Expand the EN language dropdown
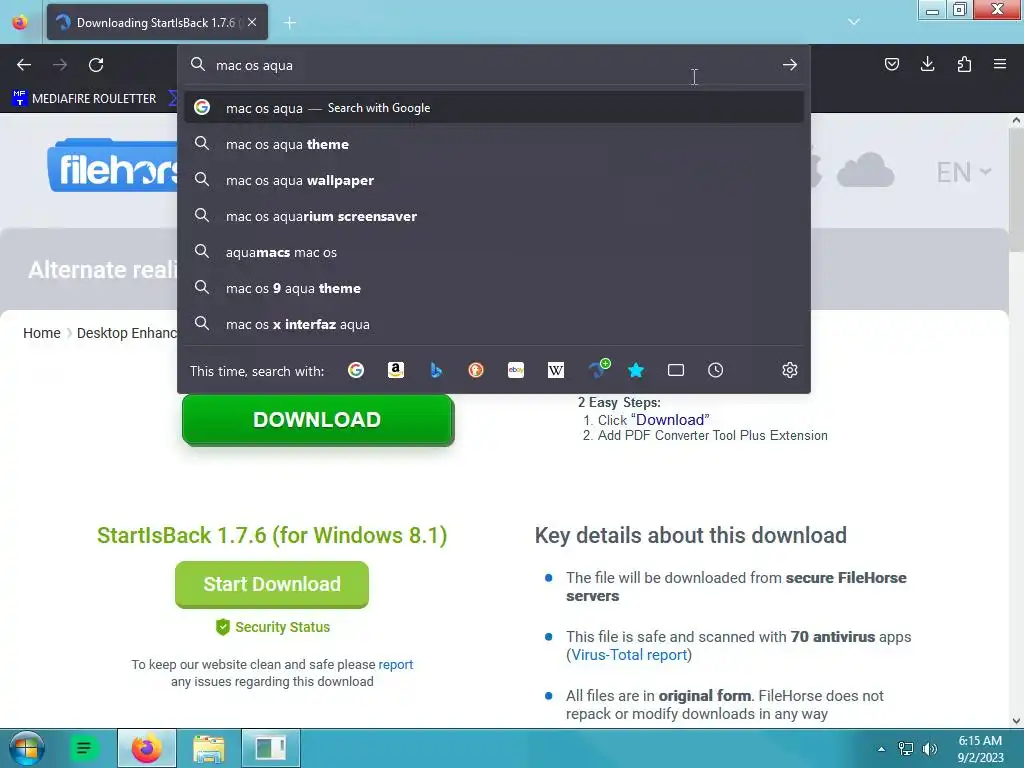The image size is (1024, 768). coord(964,172)
